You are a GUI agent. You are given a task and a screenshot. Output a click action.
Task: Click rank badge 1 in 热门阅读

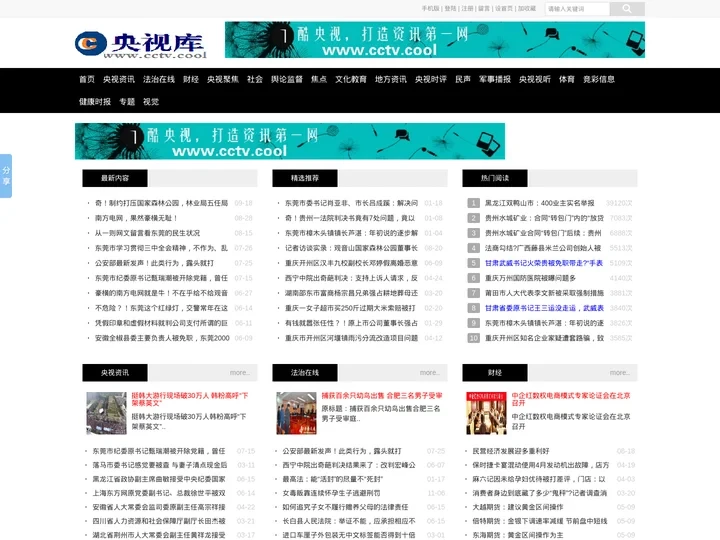(473, 203)
